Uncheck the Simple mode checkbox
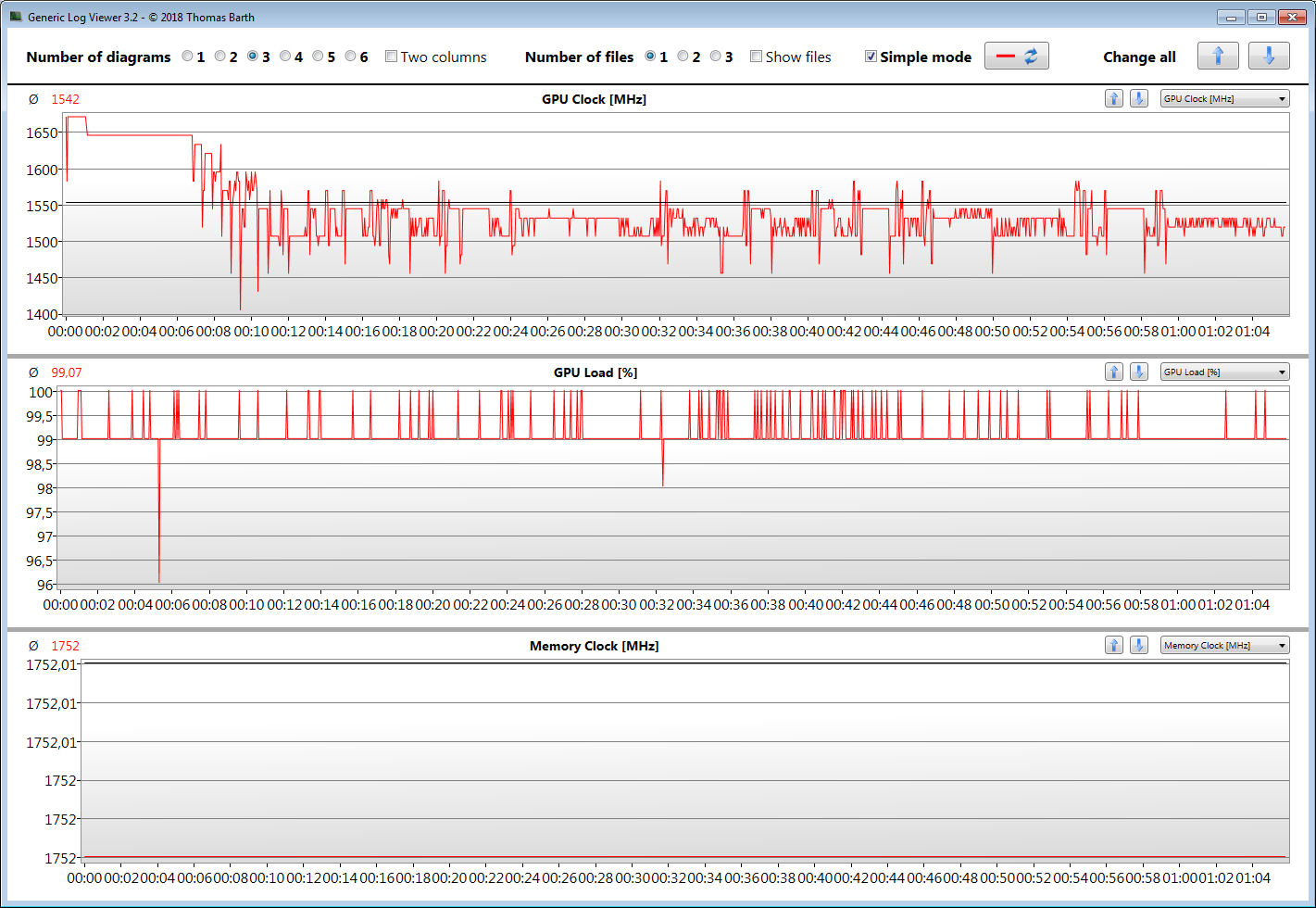The image size is (1316, 908). [871, 57]
